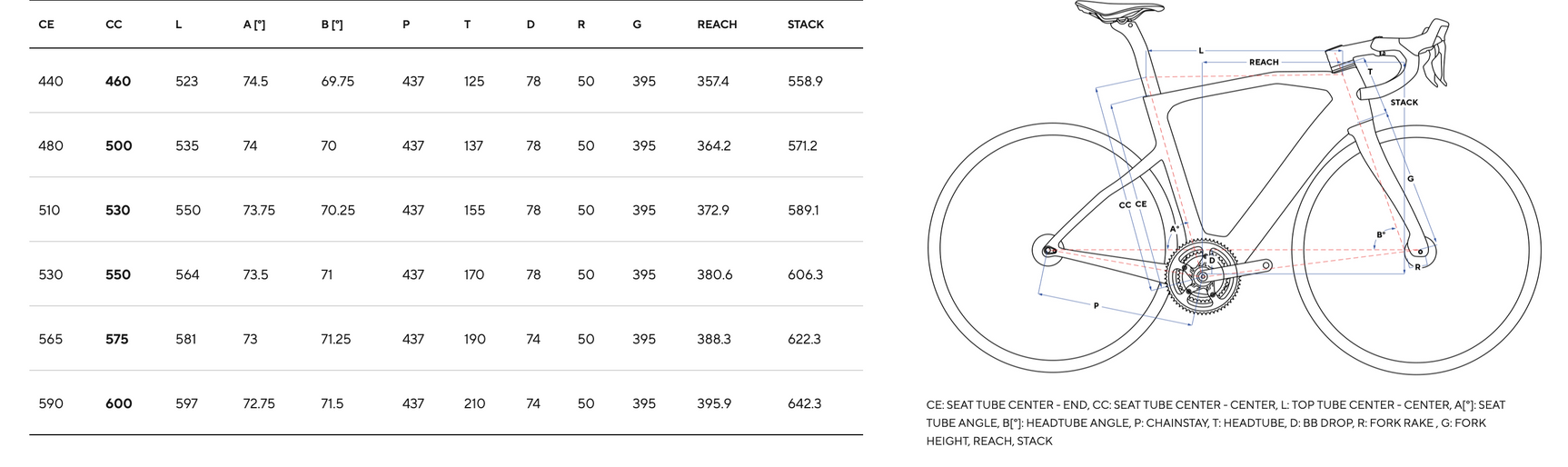Click the G fork height label in the diagram
The height and width of the screenshot is (467, 1568).
click(1410, 179)
